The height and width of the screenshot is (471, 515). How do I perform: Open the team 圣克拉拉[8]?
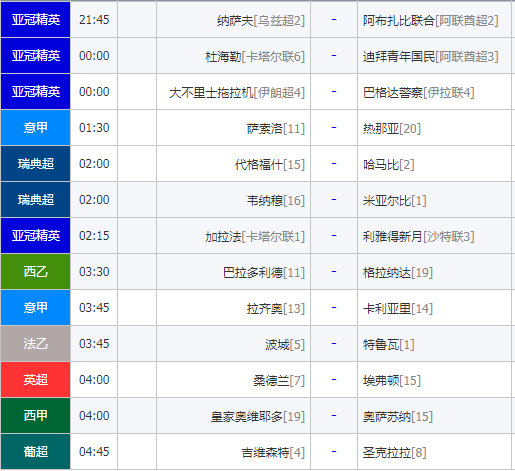coord(394,453)
